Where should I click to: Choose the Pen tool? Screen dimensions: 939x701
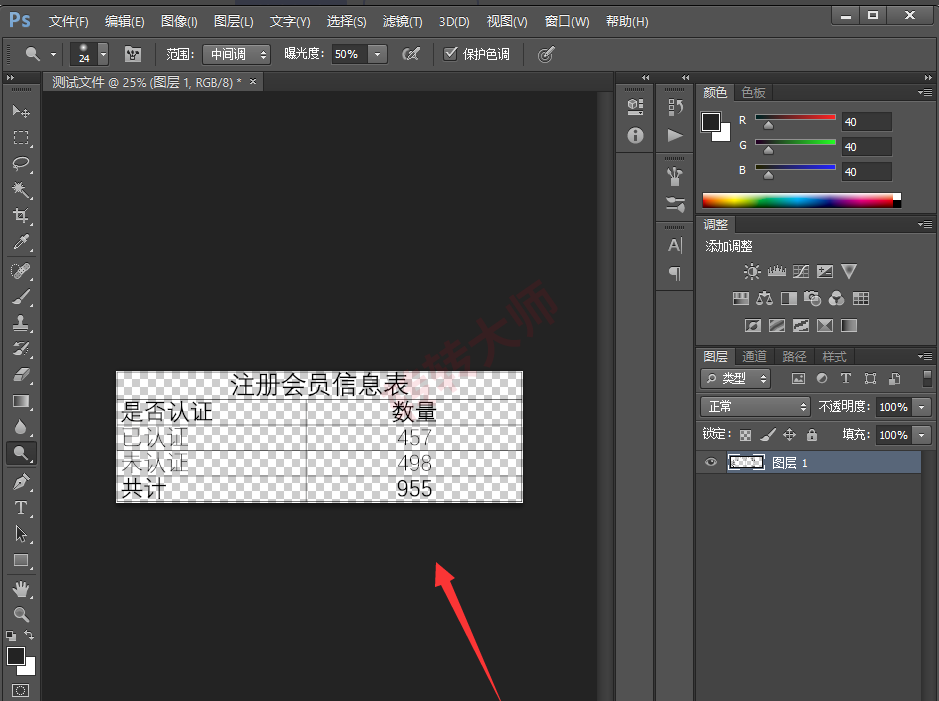coord(21,481)
